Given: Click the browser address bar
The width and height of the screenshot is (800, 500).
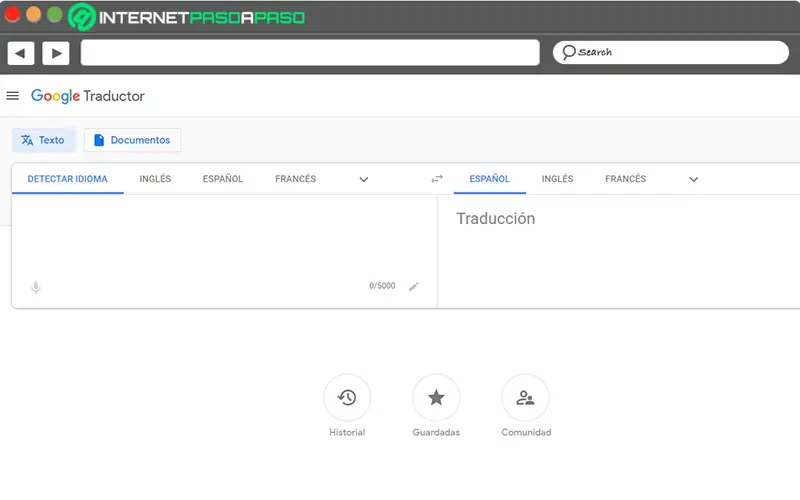Looking at the screenshot, I should coord(310,53).
